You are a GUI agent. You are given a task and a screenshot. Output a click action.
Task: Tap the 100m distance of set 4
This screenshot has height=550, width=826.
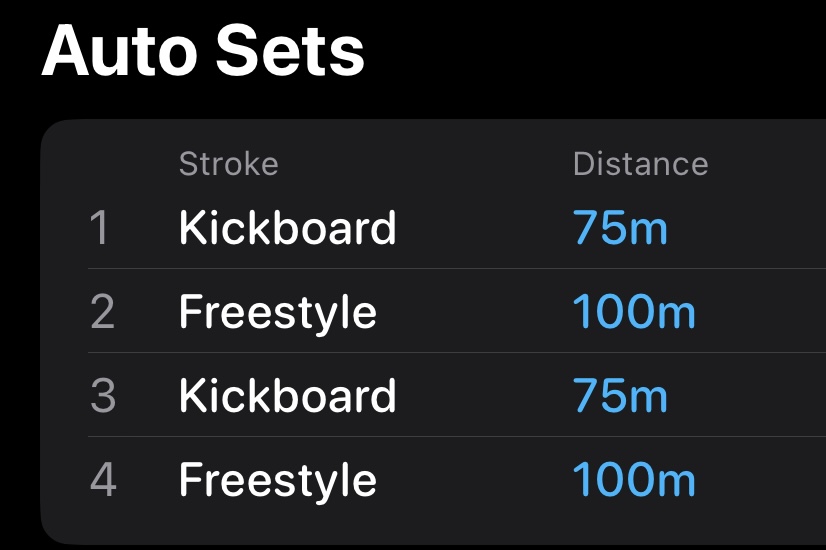634,481
